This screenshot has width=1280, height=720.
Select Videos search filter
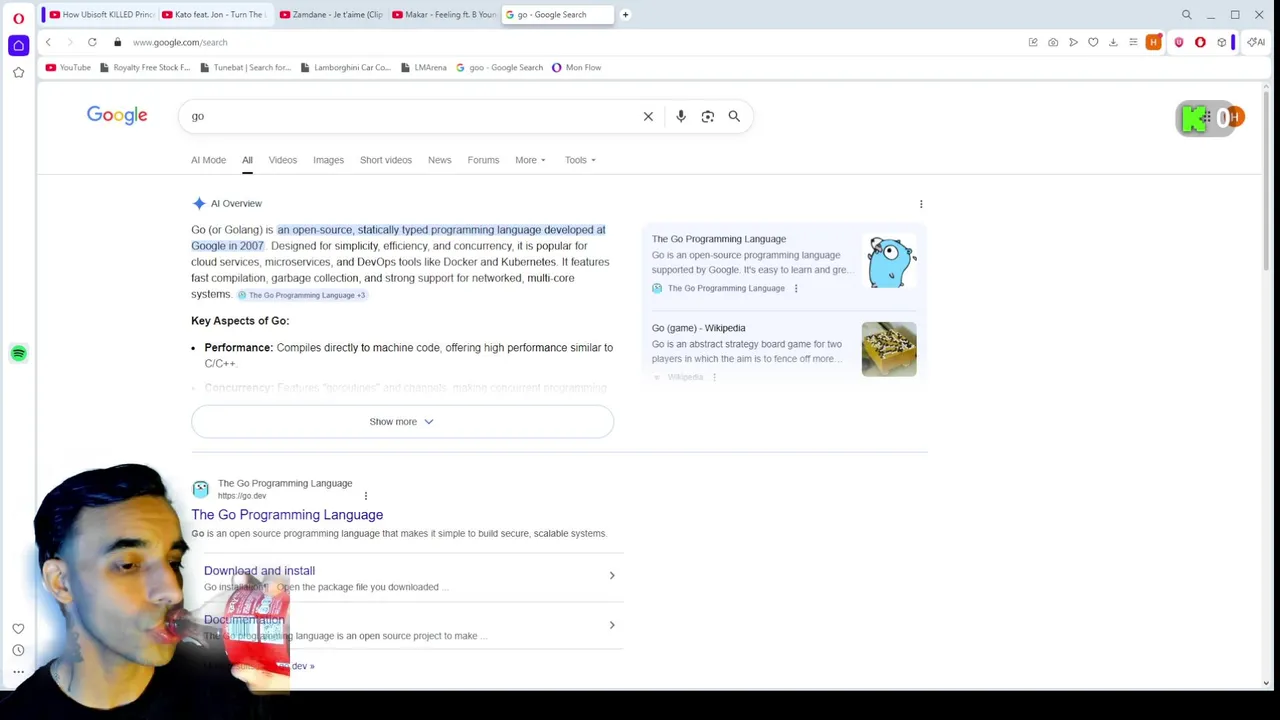pos(282,160)
